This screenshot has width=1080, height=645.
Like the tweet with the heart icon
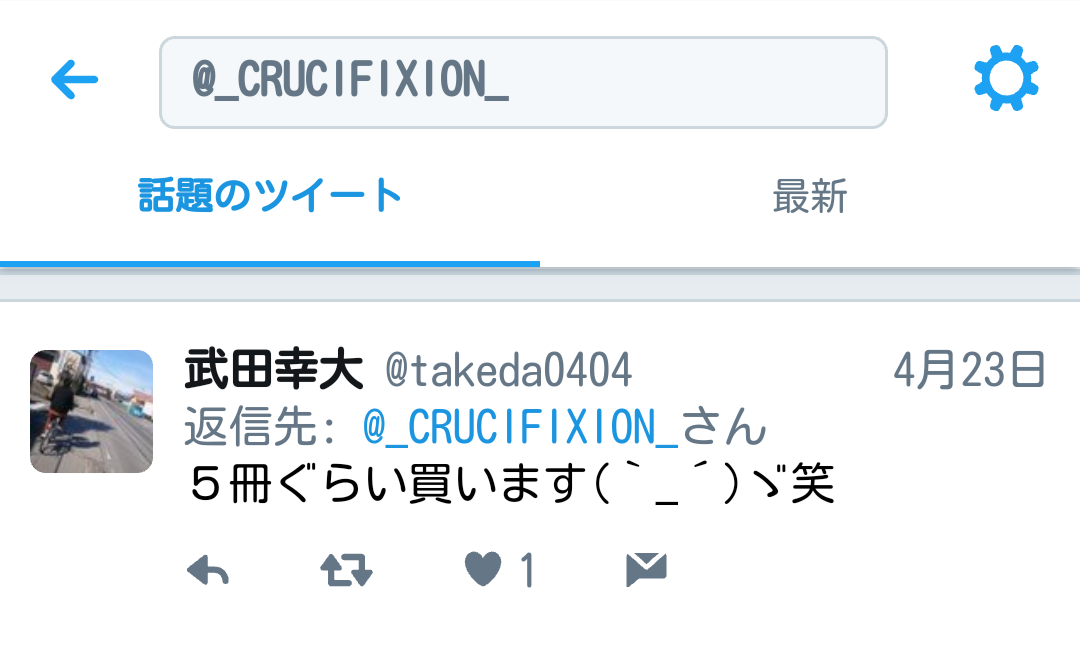(x=484, y=569)
